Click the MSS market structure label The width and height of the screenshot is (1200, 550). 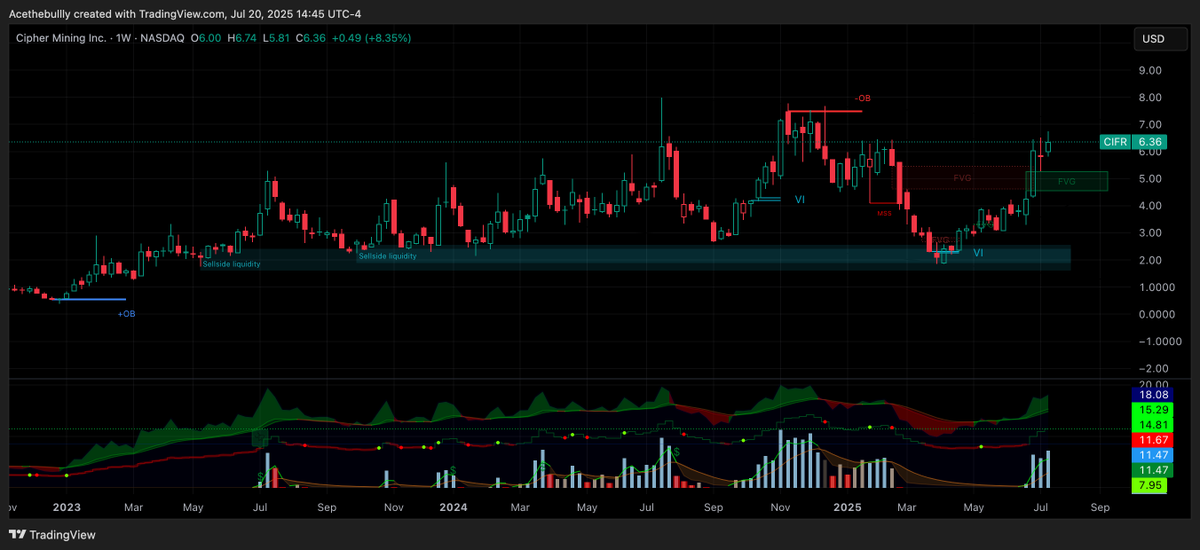pyautogui.click(x=884, y=213)
